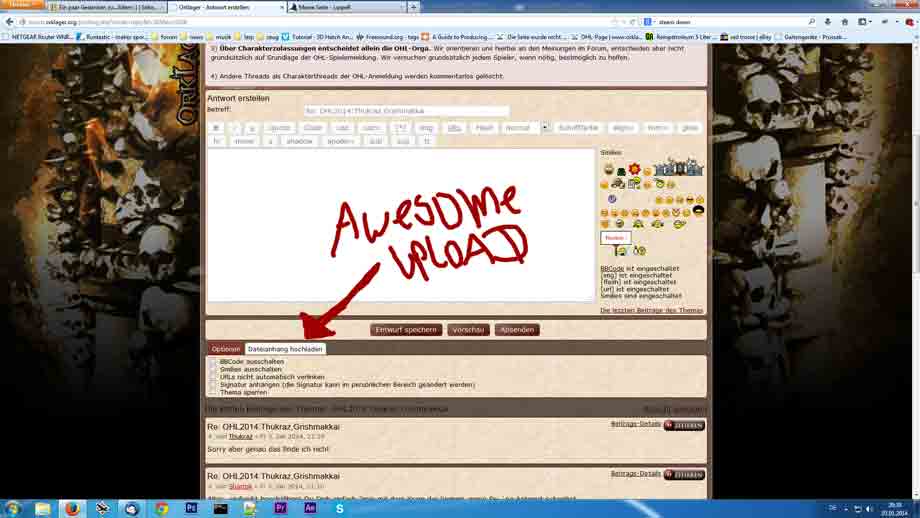Select the Optionen tab
This screenshot has height=518, width=920.
click(x=226, y=349)
